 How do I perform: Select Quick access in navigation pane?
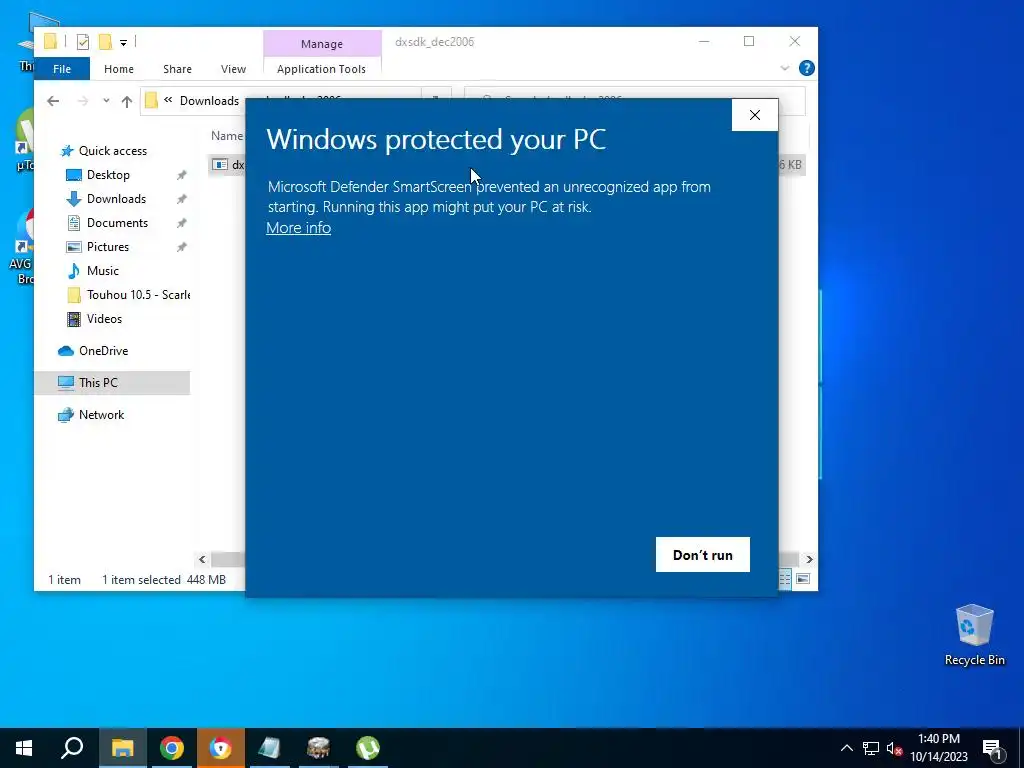tap(113, 151)
